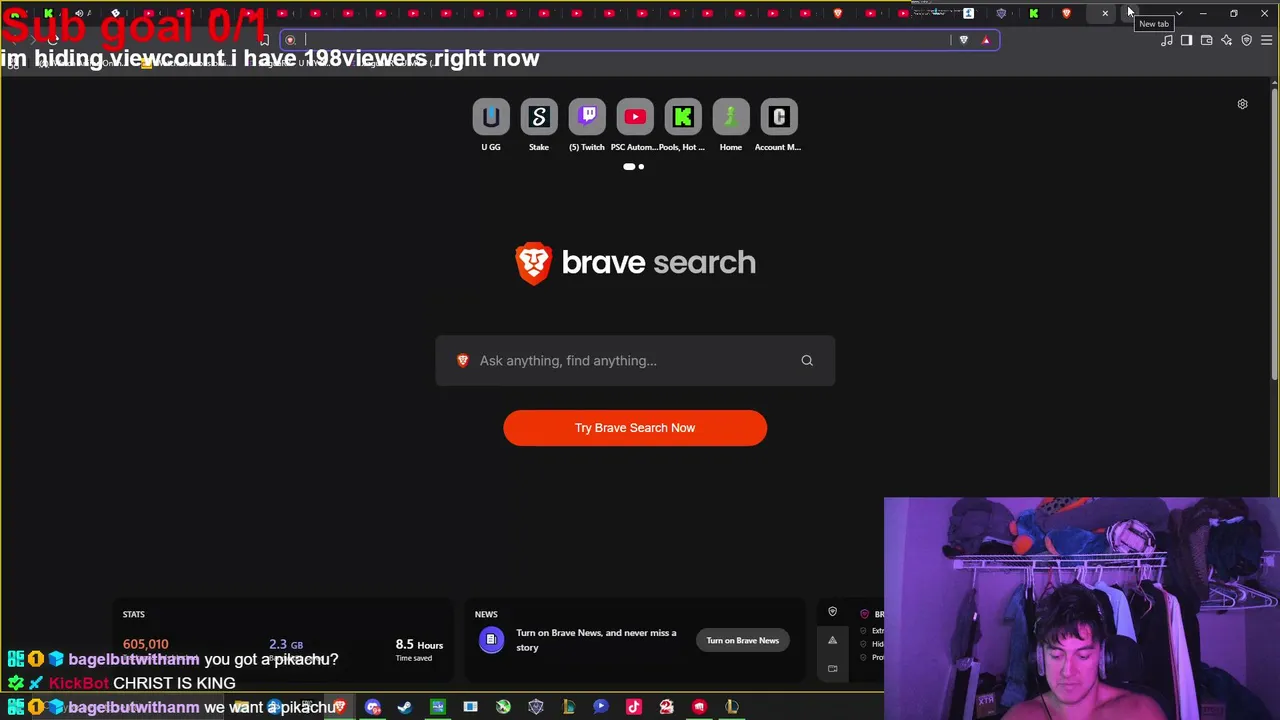
Task: Select the bottom icon in widget side strip
Action: [x=832, y=669]
